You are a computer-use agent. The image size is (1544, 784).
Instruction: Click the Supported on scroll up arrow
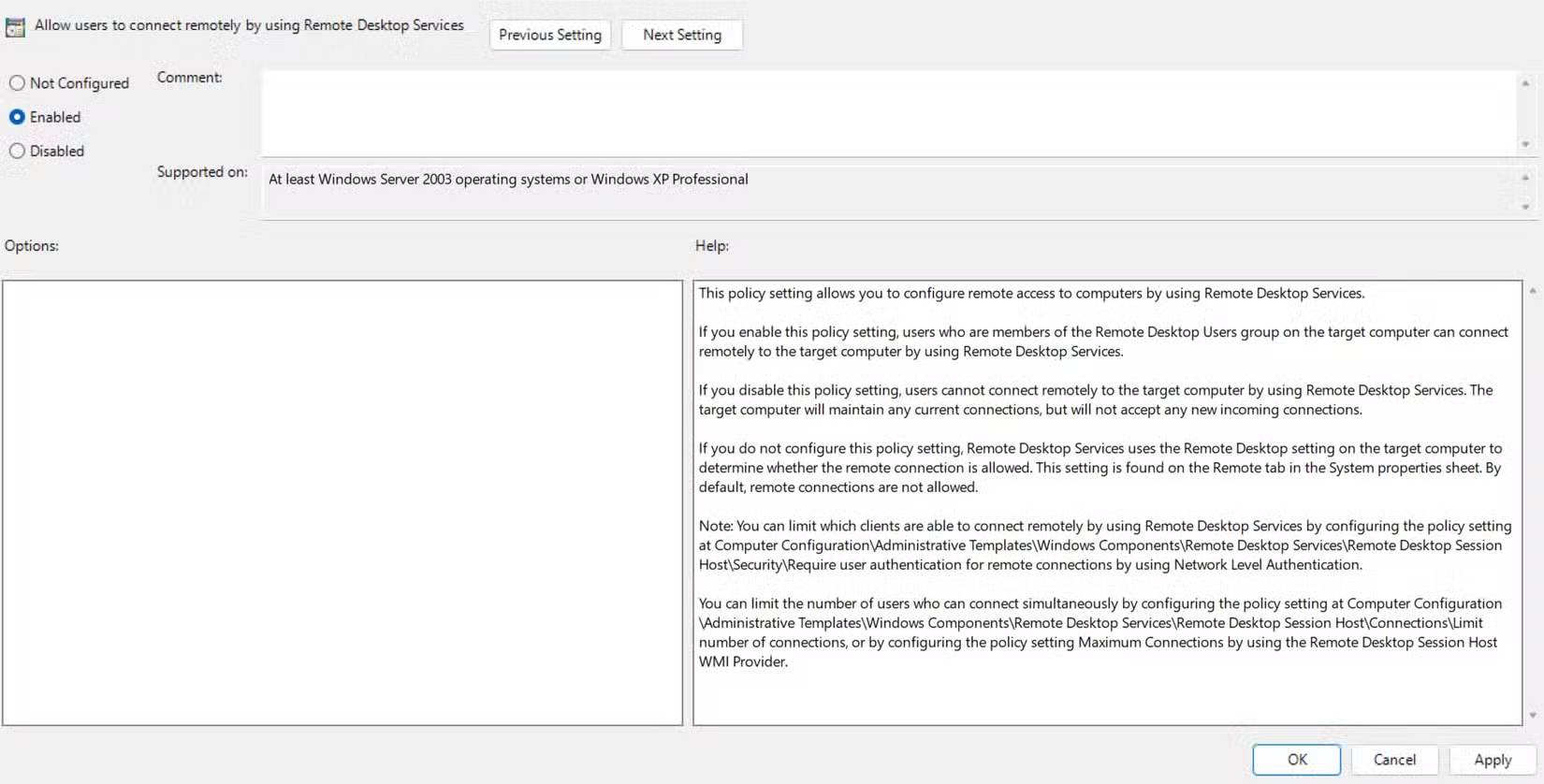tap(1525, 177)
